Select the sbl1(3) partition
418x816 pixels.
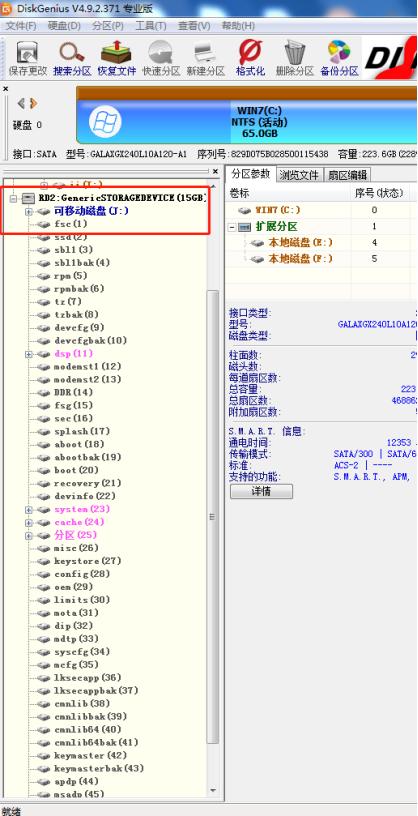(73, 250)
